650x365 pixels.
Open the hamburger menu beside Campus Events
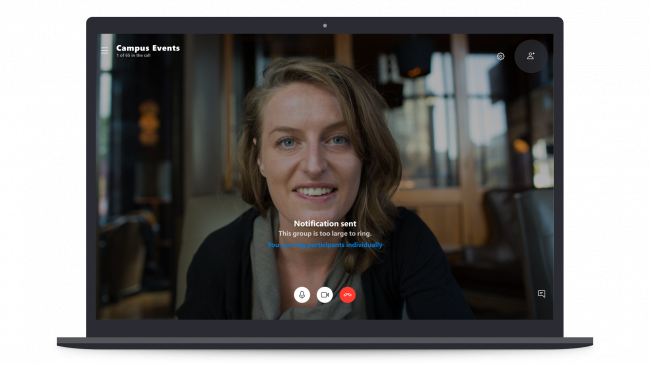104,51
